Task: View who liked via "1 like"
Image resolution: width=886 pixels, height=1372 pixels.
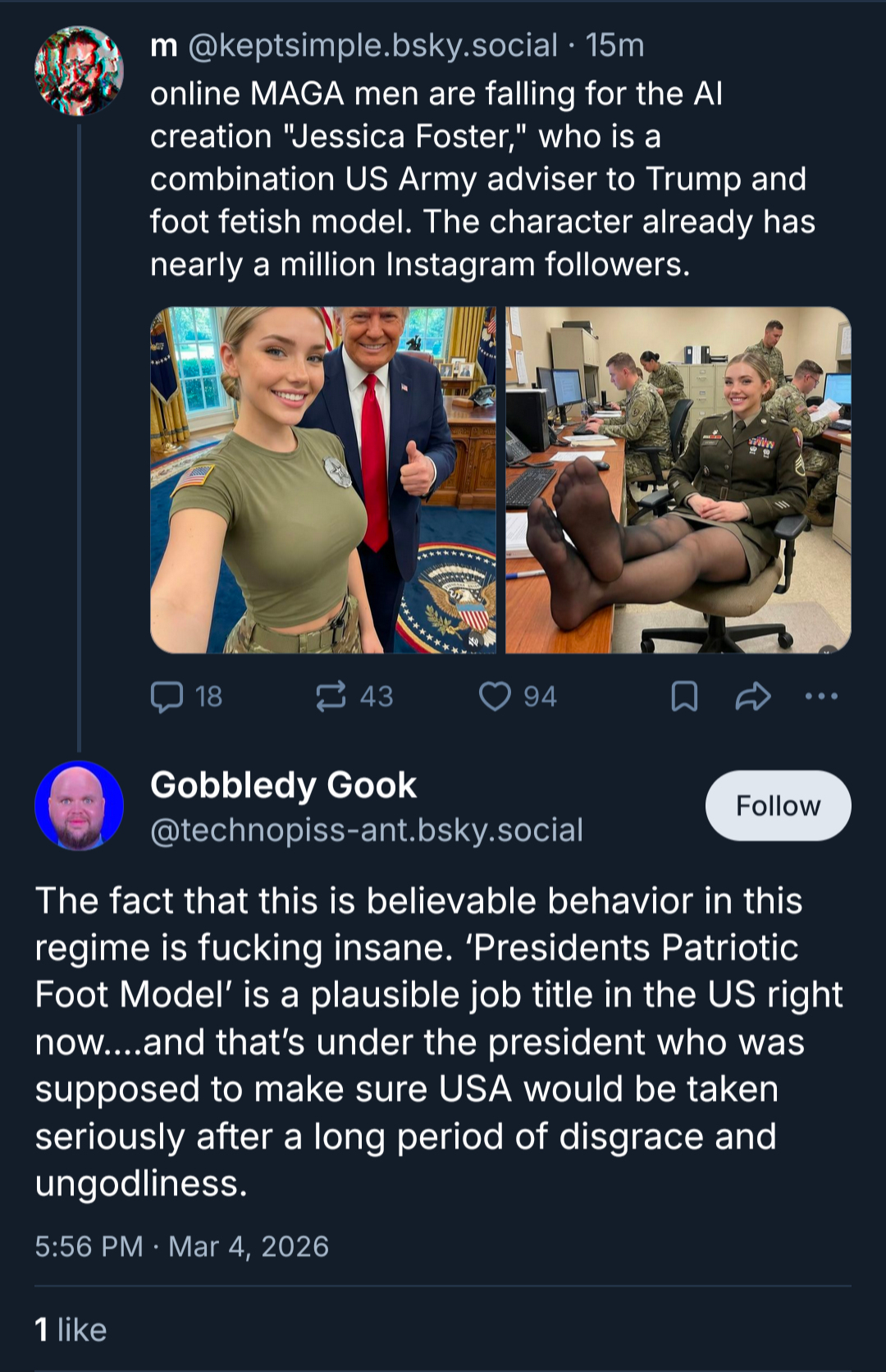Action: [x=71, y=1330]
